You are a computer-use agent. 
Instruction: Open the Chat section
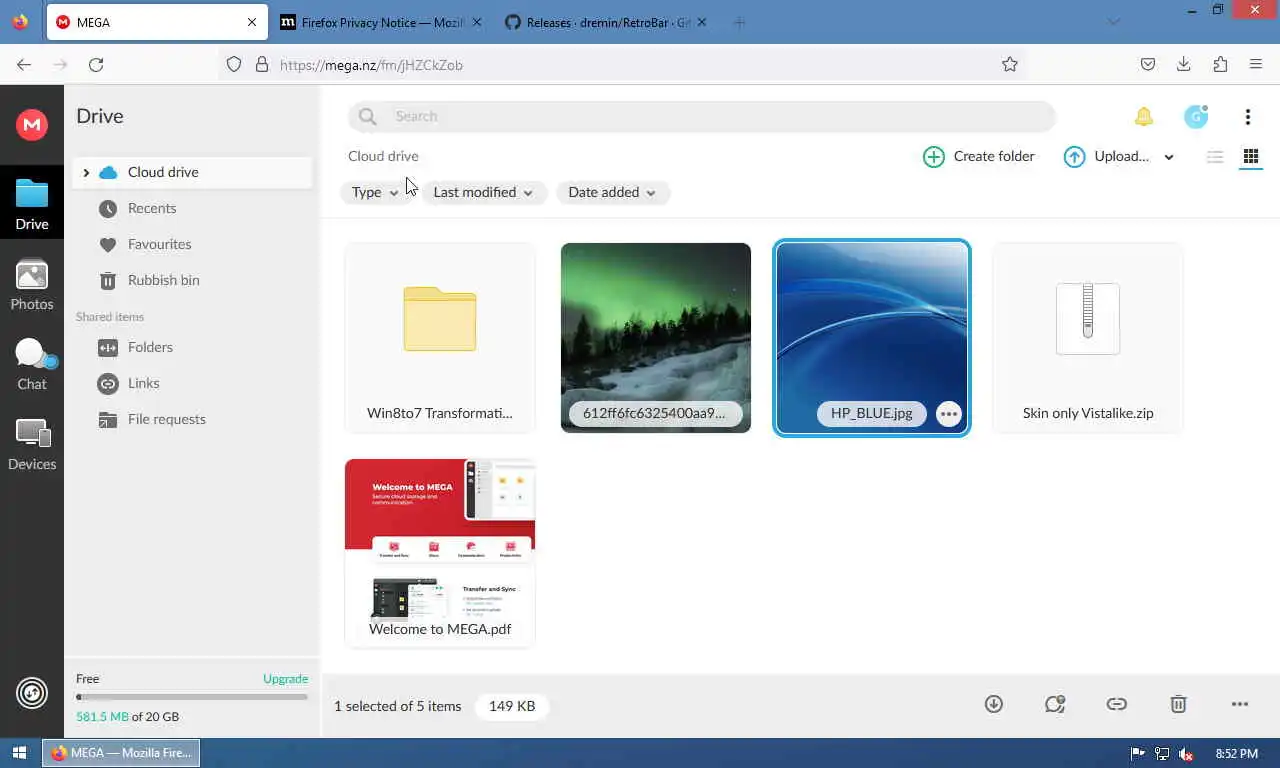coord(32,365)
